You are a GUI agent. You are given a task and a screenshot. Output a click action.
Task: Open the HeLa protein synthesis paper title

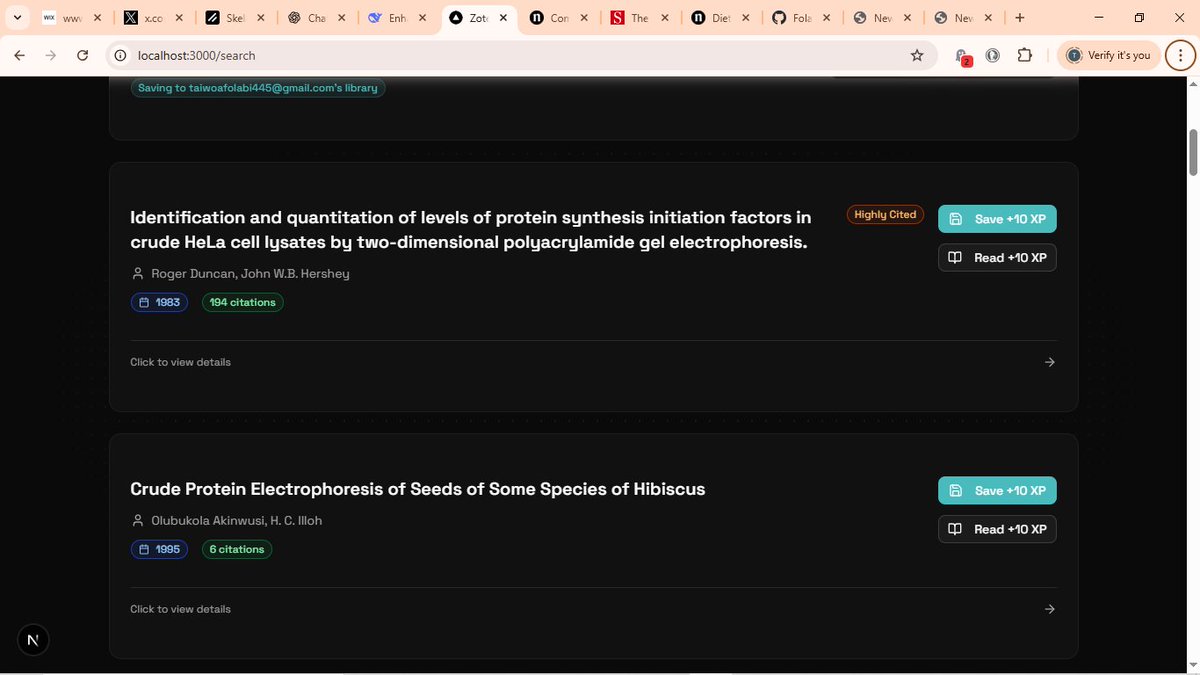click(x=470, y=229)
